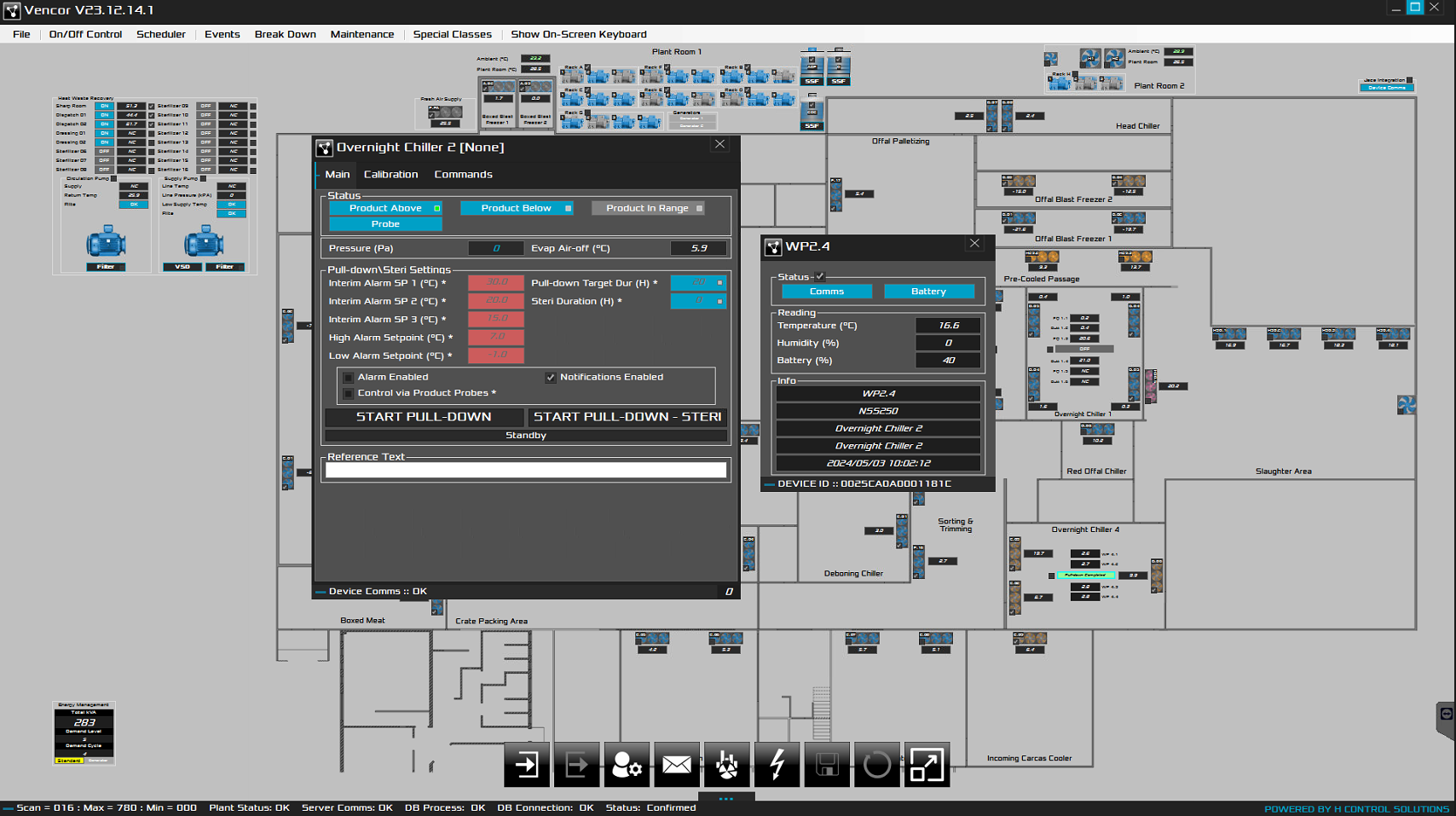Click the Comms status button in WP2.4

tap(827, 292)
